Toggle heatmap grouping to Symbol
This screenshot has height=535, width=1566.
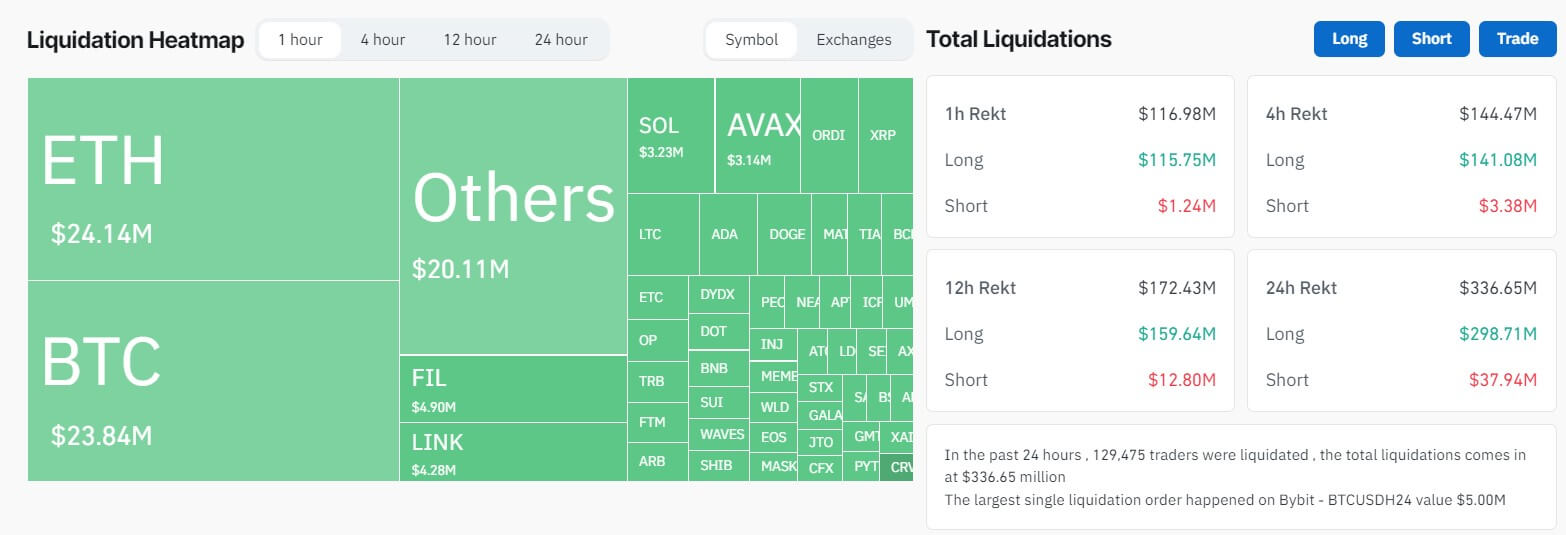(751, 40)
